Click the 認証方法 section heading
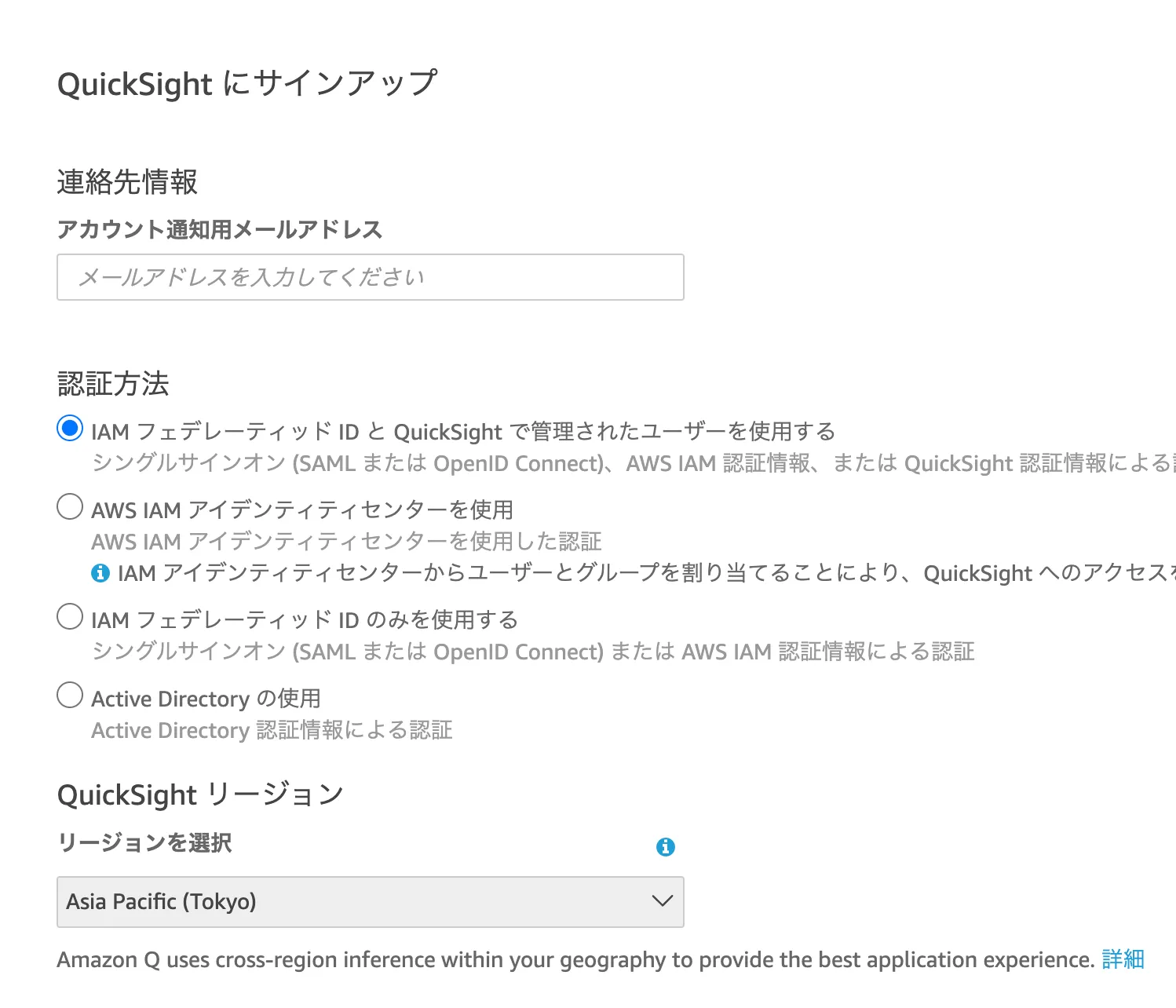The image size is (1176, 1008). 113,384
